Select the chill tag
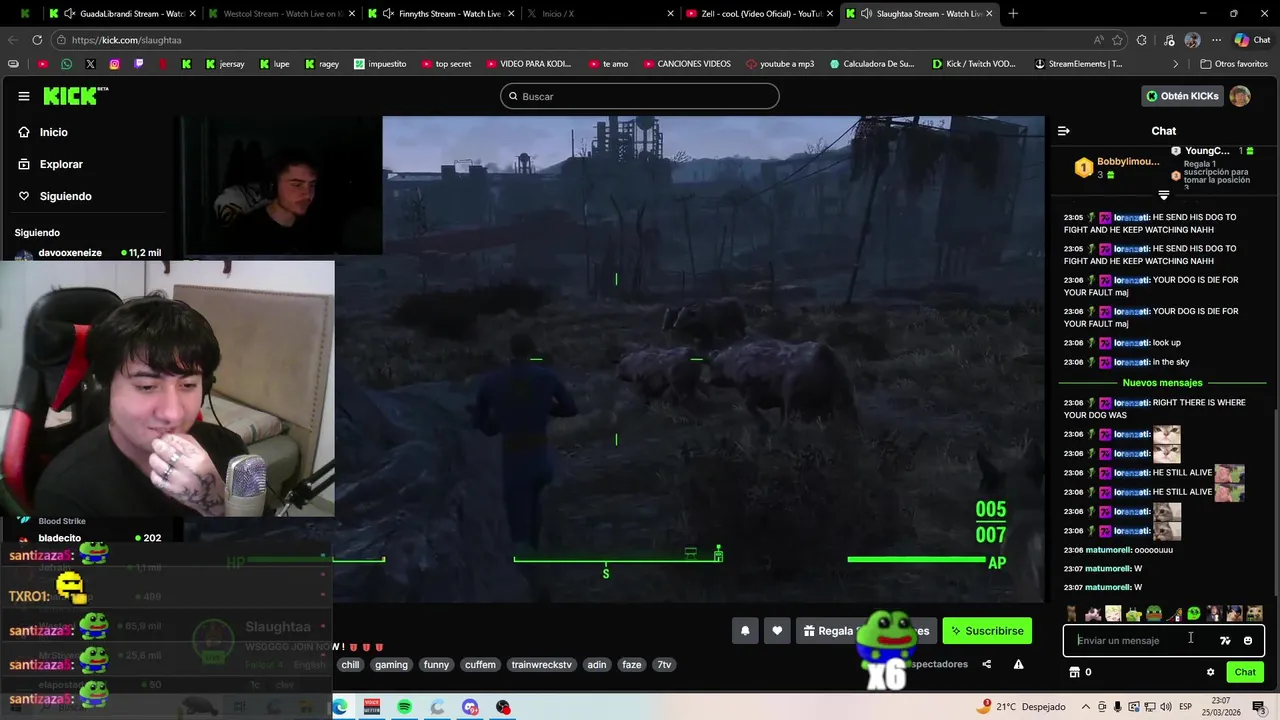 point(350,665)
